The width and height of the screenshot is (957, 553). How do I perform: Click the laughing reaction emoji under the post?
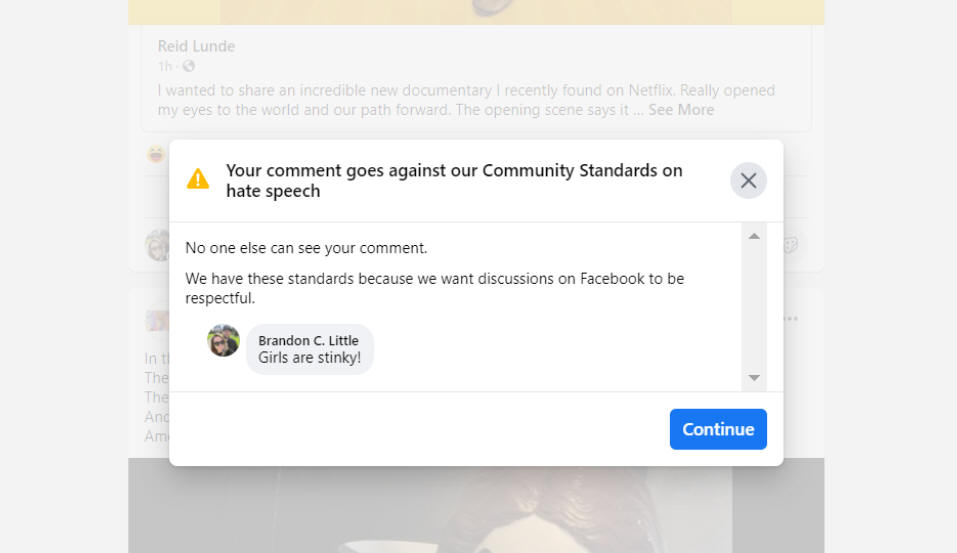tap(156, 154)
